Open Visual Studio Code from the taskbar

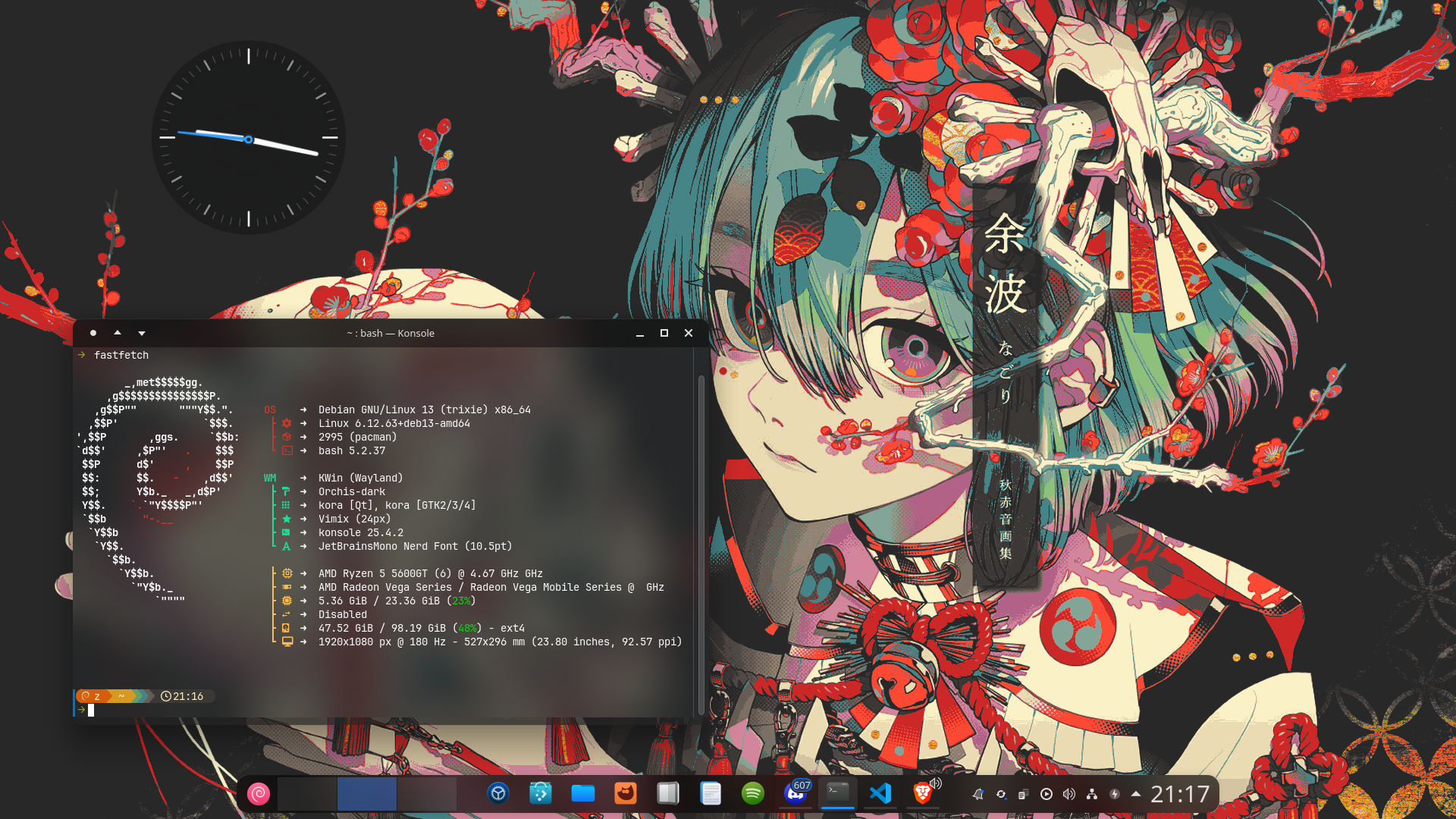pos(880,793)
